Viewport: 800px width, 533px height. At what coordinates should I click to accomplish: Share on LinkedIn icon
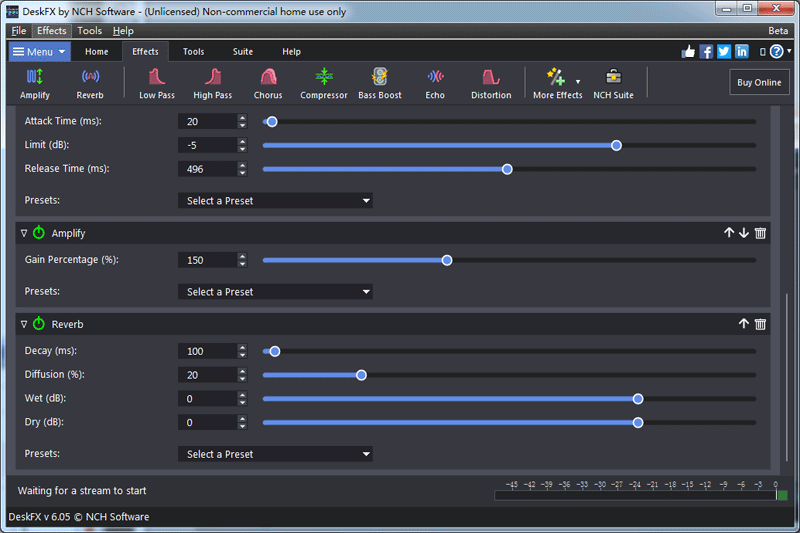(x=742, y=52)
